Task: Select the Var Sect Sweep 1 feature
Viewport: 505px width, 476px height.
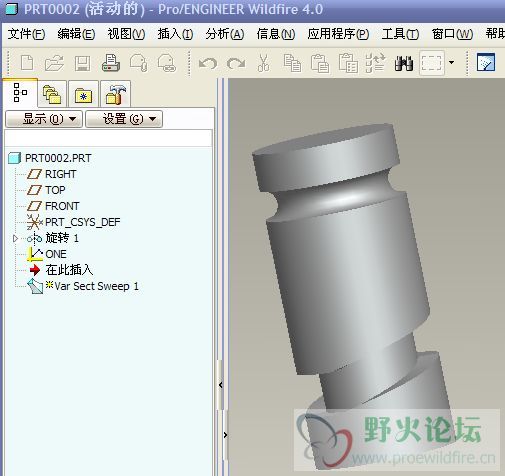Action: click(97, 286)
